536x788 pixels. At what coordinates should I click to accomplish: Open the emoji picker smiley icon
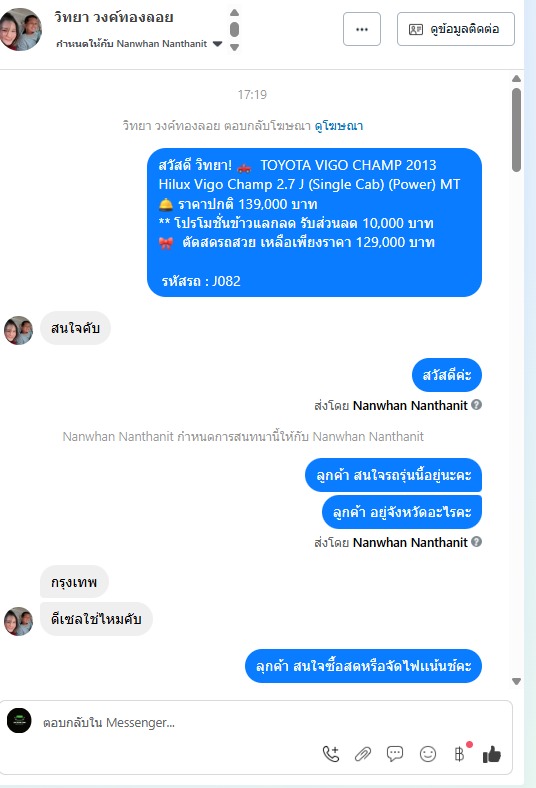[x=428, y=754]
